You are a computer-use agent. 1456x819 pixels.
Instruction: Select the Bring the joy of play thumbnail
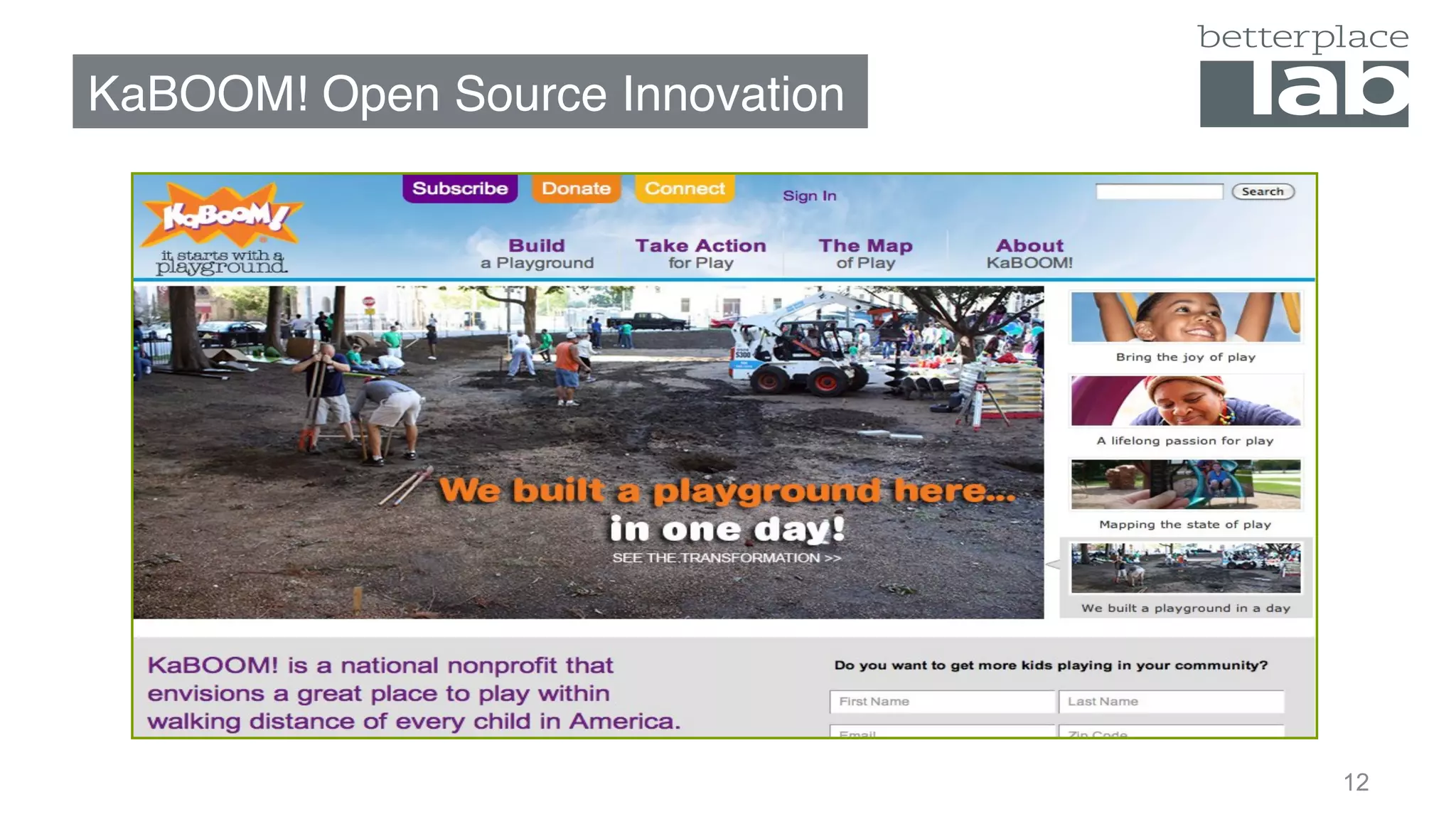tap(1186, 318)
